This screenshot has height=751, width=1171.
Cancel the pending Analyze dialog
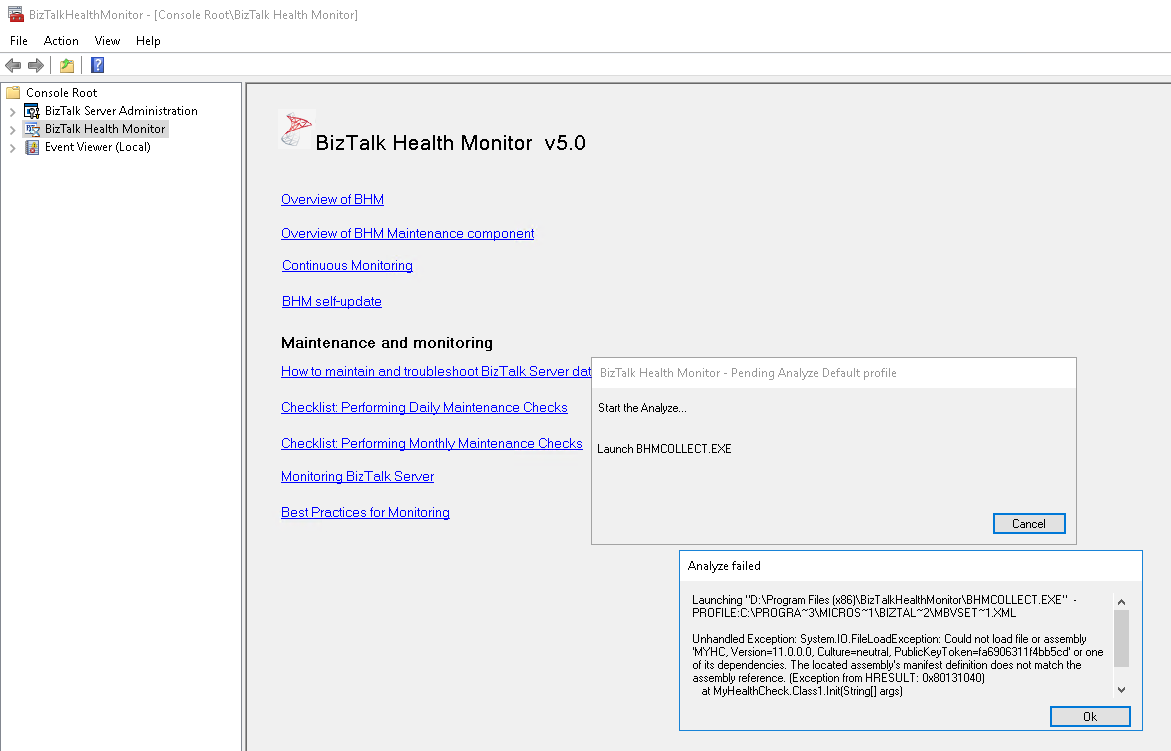point(1029,524)
